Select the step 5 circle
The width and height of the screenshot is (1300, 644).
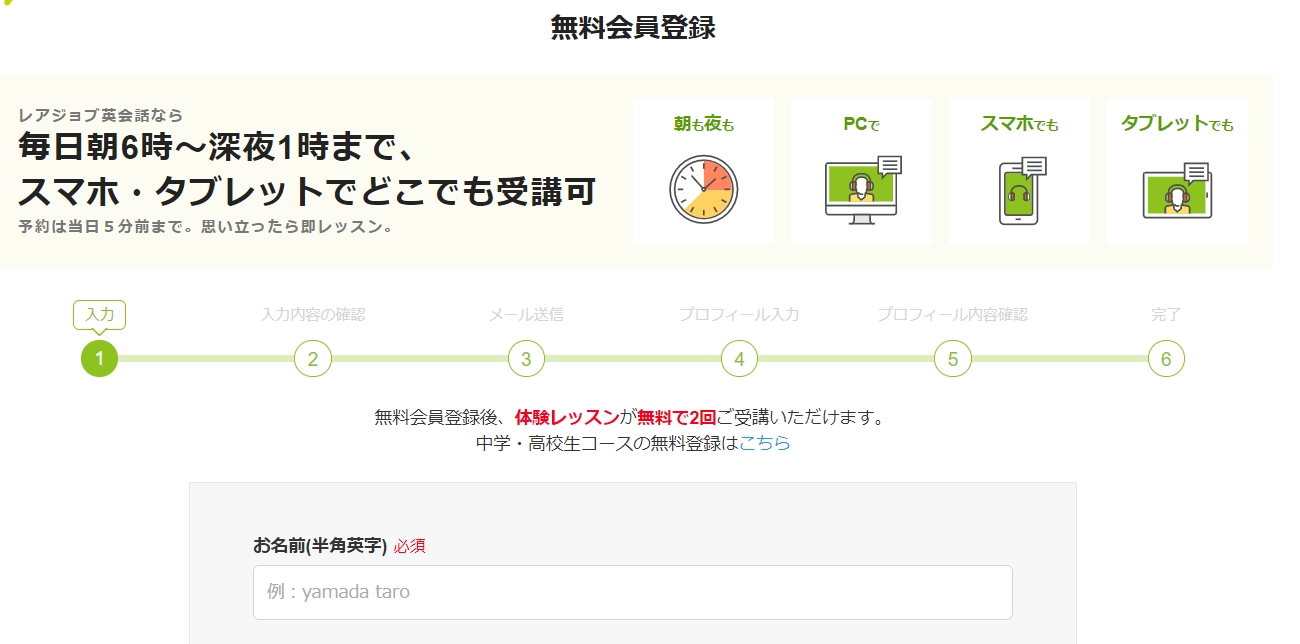(953, 359)
